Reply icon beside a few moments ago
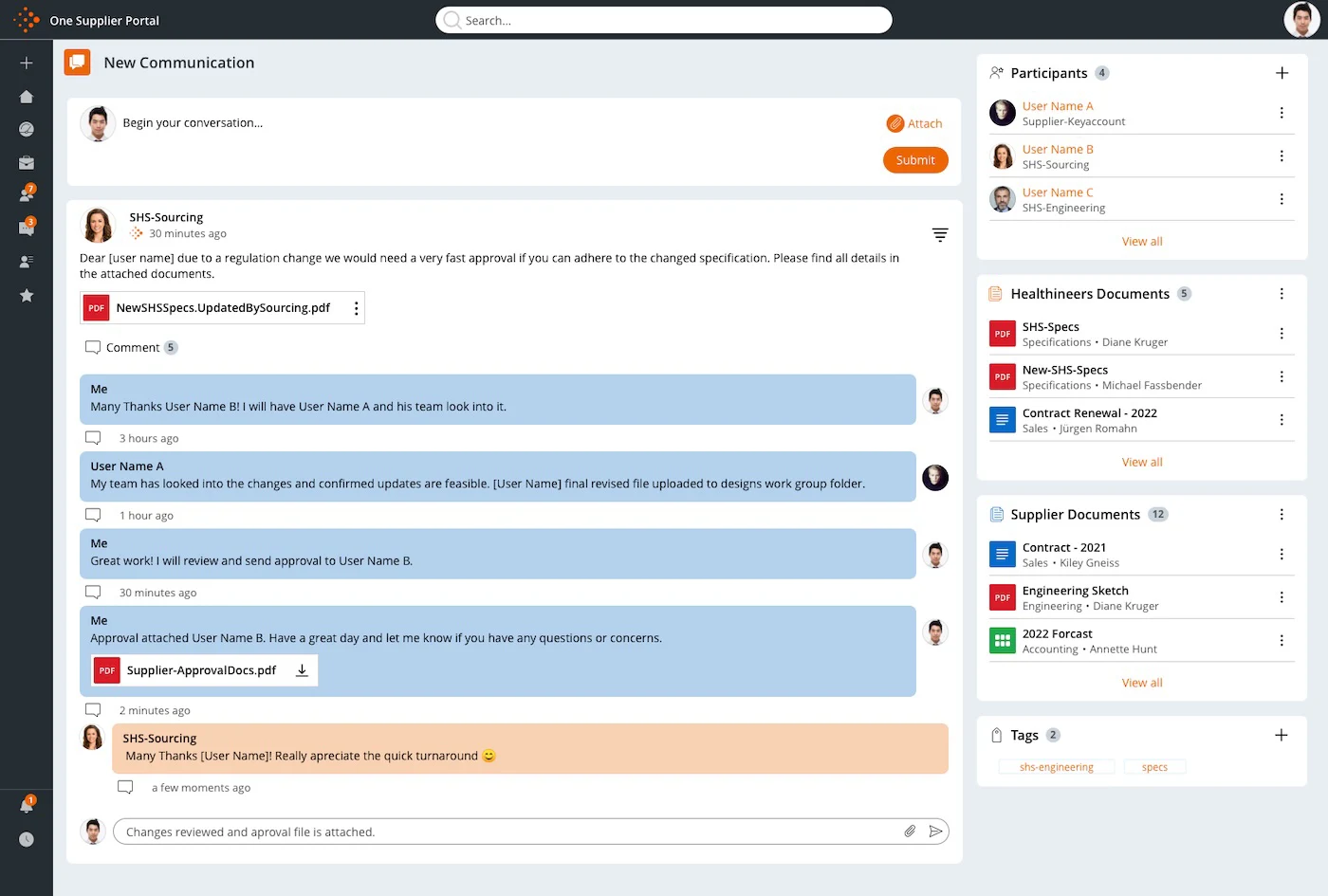This screenshot has height=896, width=1328. 125,787
